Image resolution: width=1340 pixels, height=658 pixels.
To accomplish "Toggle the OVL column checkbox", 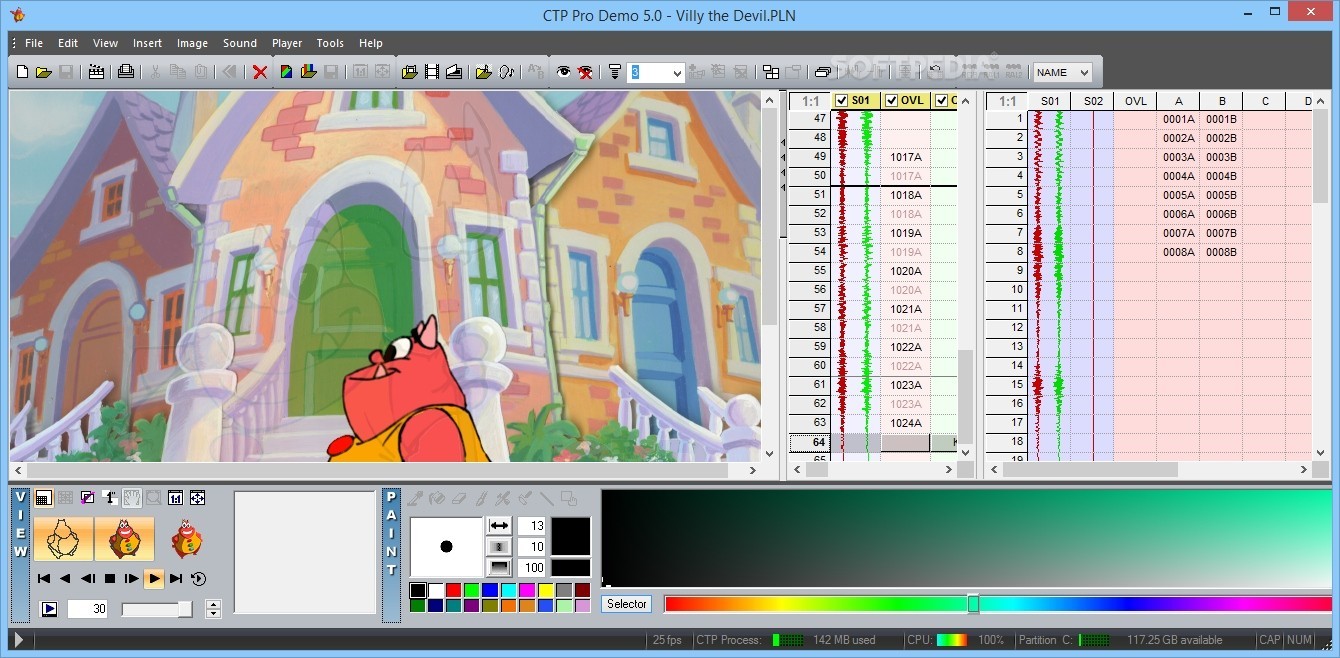I will 892,100.
